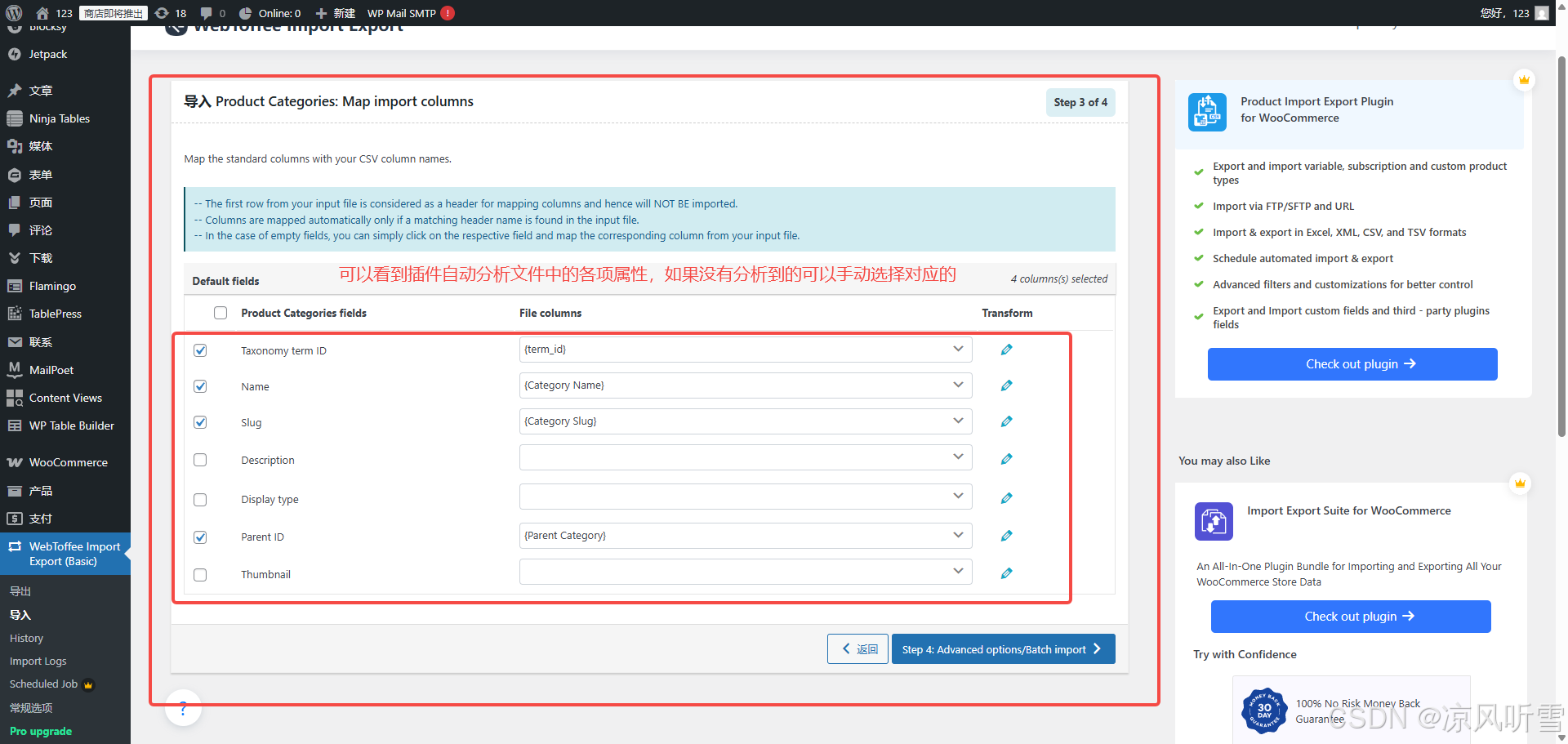1568x744 pixels.
Task: Click the Step 3 of 4 indicator
Action: pyautogui.click(x=1080, y=102)
